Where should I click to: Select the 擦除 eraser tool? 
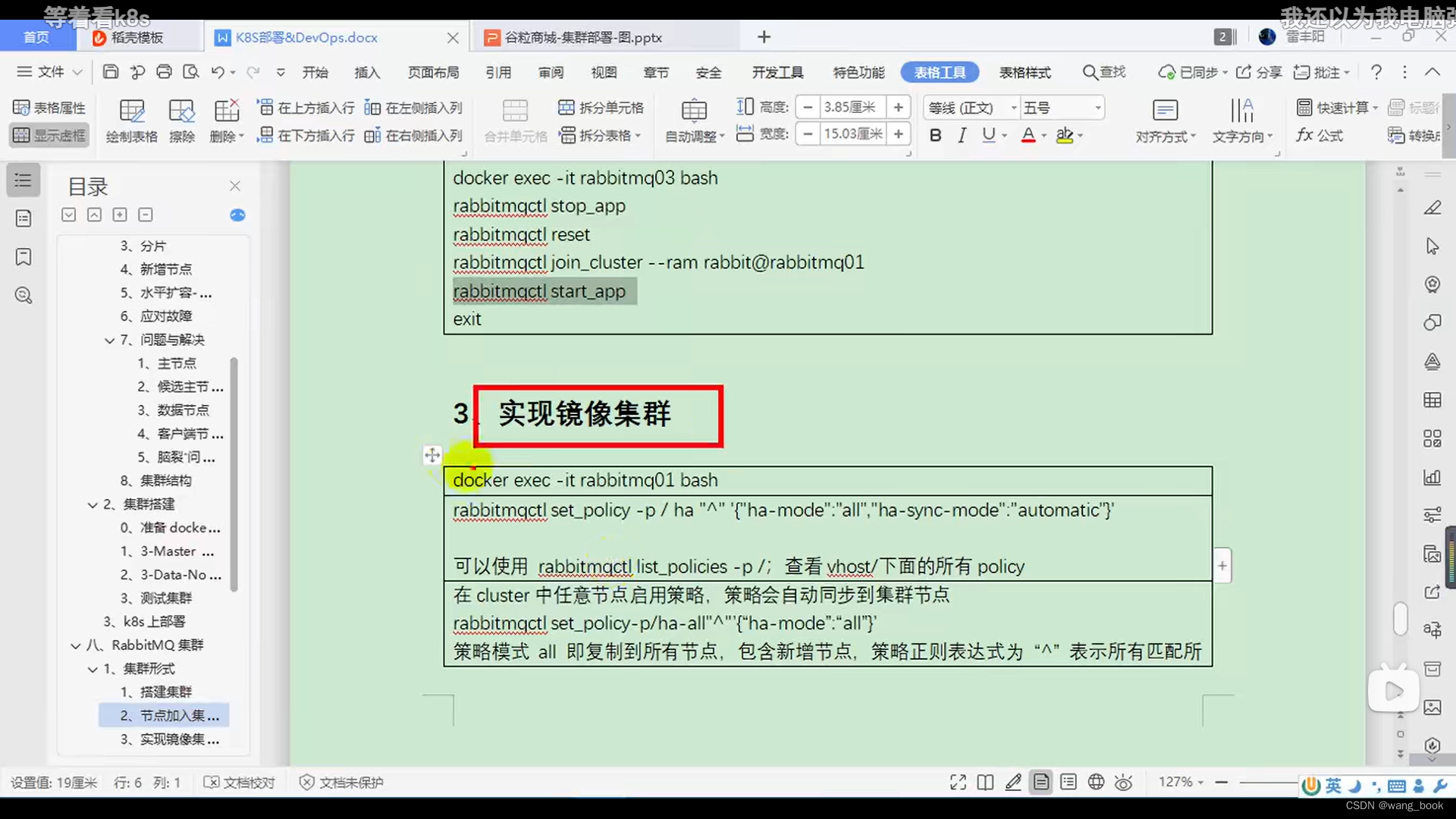point(182,121)
